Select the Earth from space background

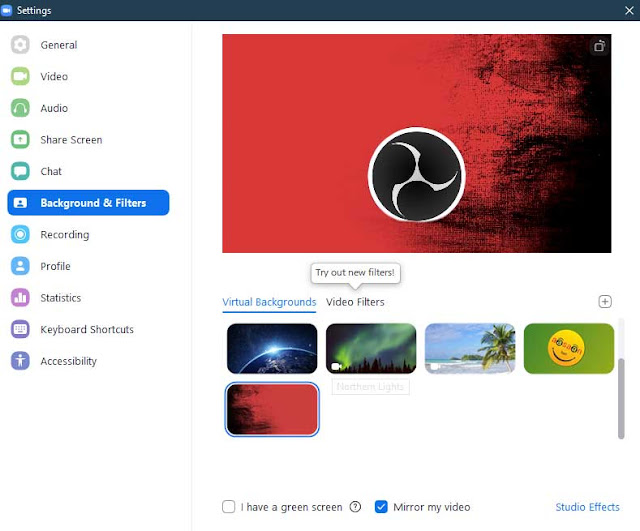[x=272, y=349]
